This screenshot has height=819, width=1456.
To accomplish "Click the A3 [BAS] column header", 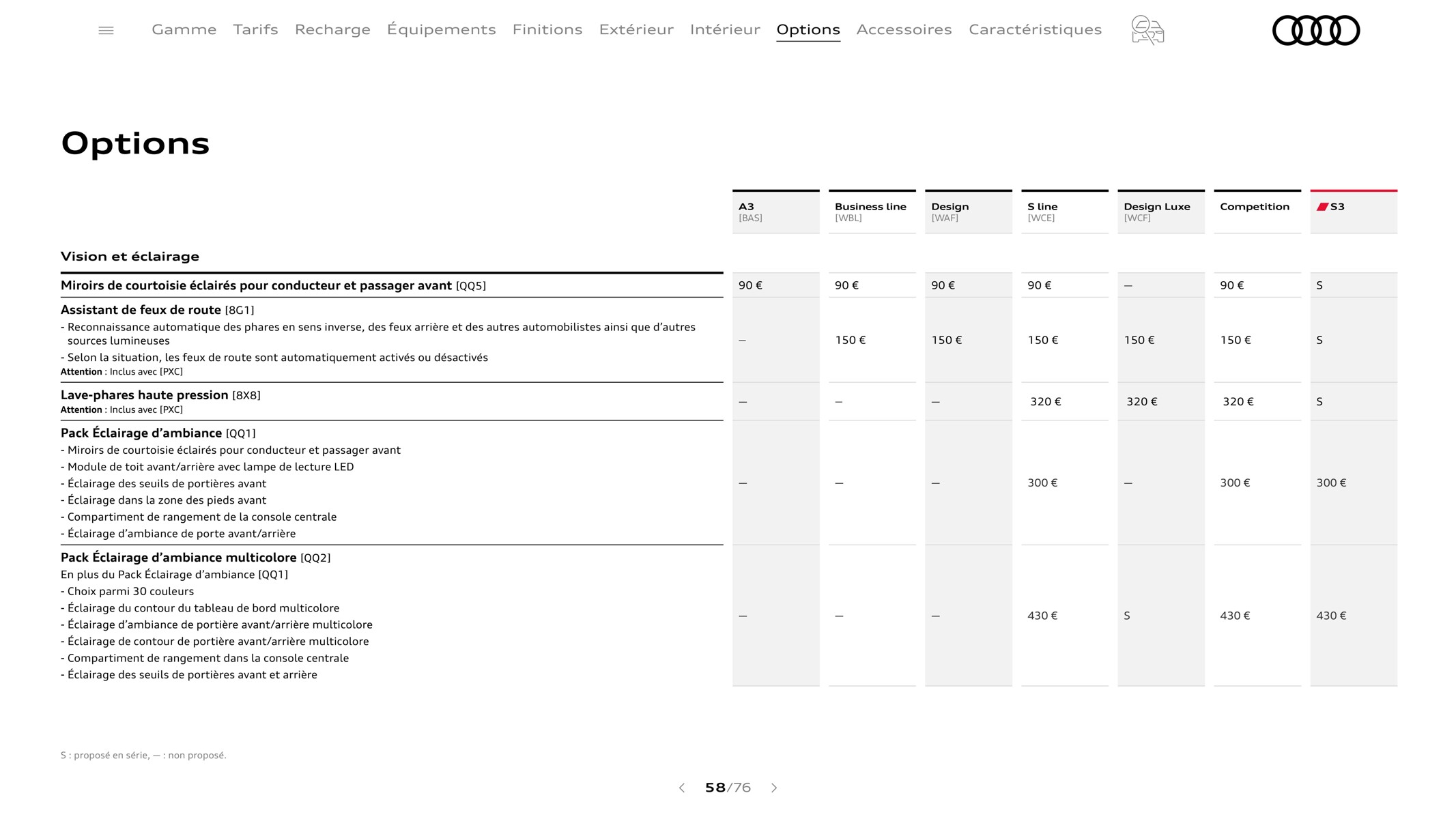I will (776, 212).
